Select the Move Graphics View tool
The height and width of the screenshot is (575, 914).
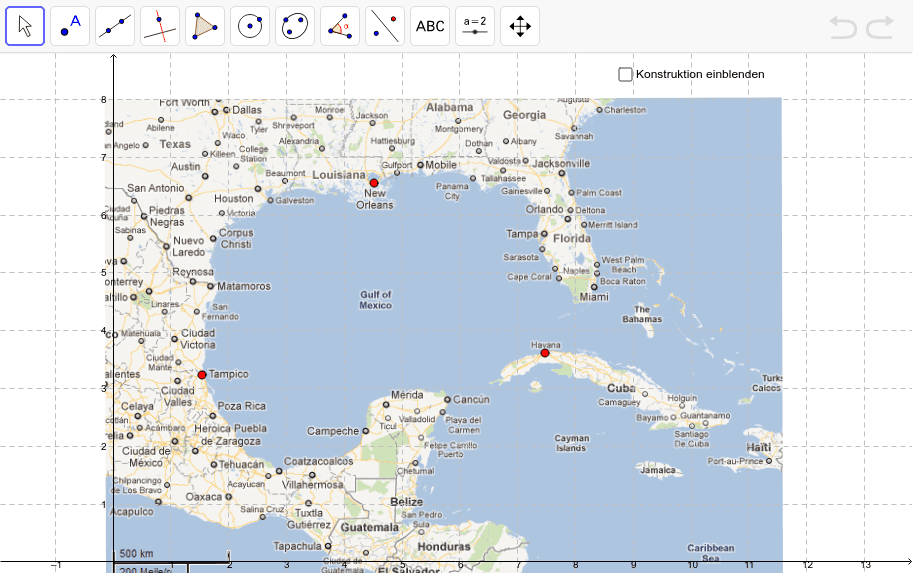tap(520, 26)
